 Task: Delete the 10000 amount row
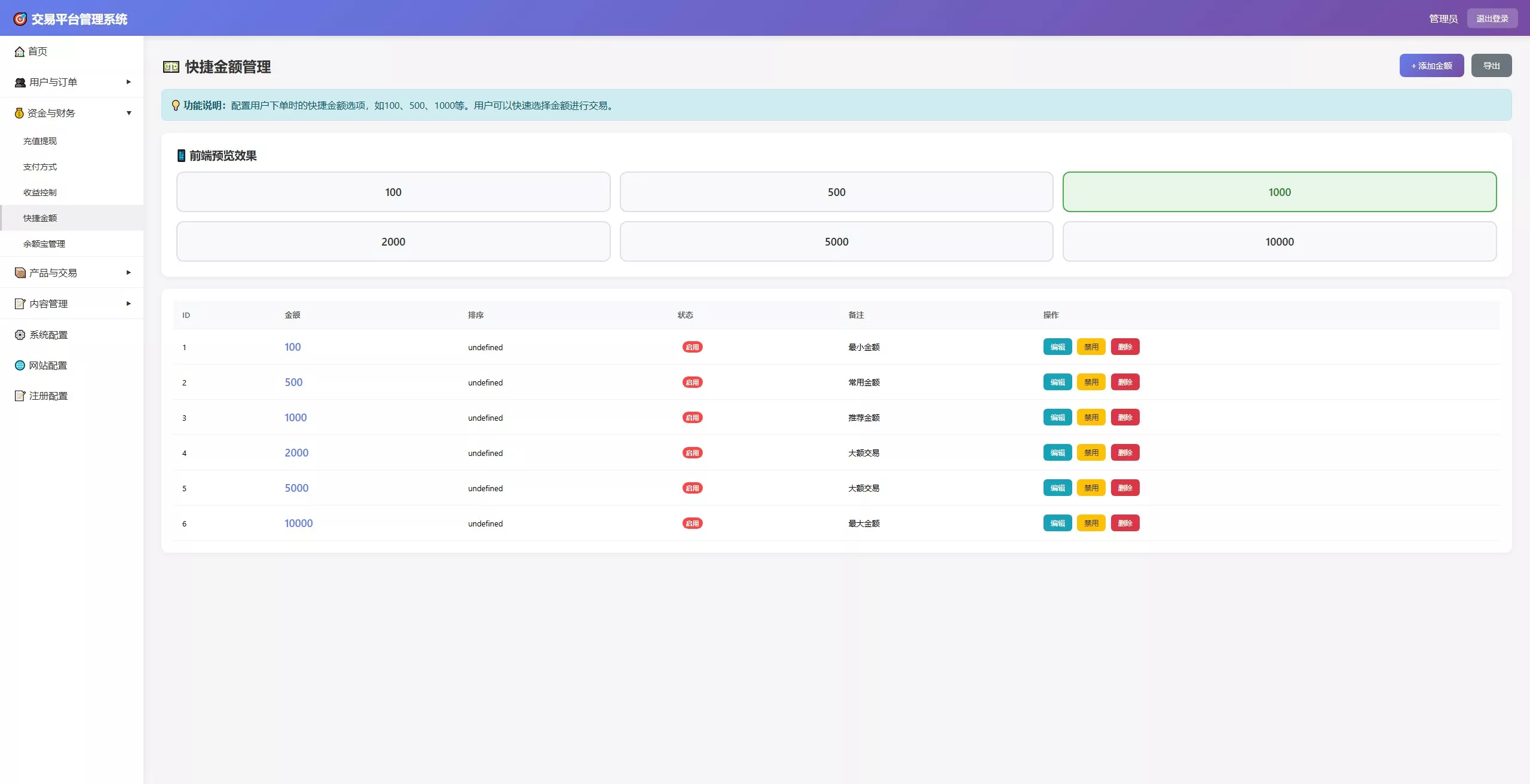pyautogui.click(x=1125, y=523)
